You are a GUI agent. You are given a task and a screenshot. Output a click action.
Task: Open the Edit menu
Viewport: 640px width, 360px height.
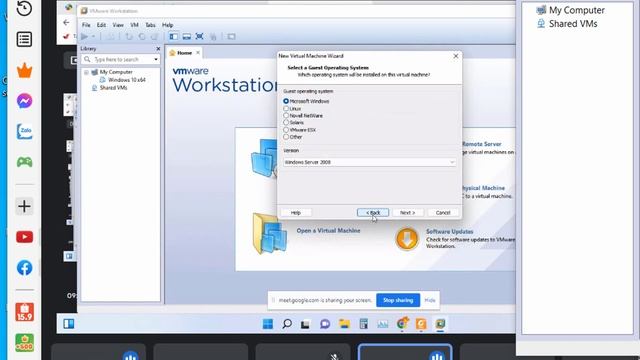pyautogui.click(x=101, y=25)
